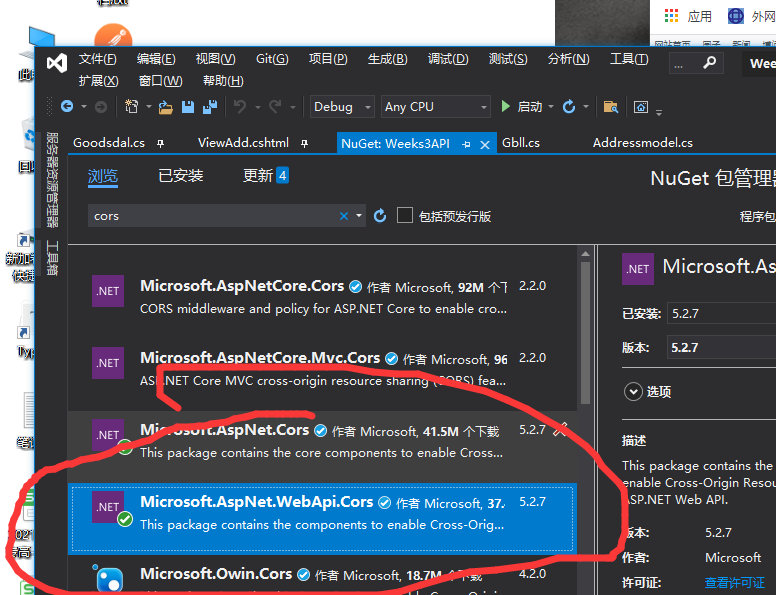The height and width of the screenshot is (595, 776).
Task: Expand the options section chevron
Action: (x=633, y=392)
